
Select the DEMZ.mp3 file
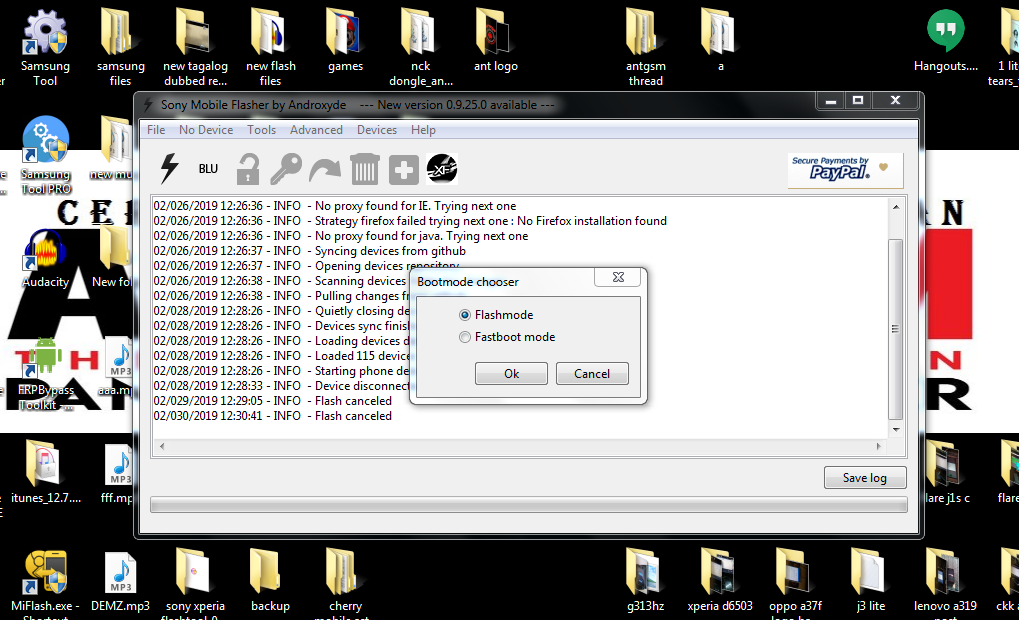point(120,581)
